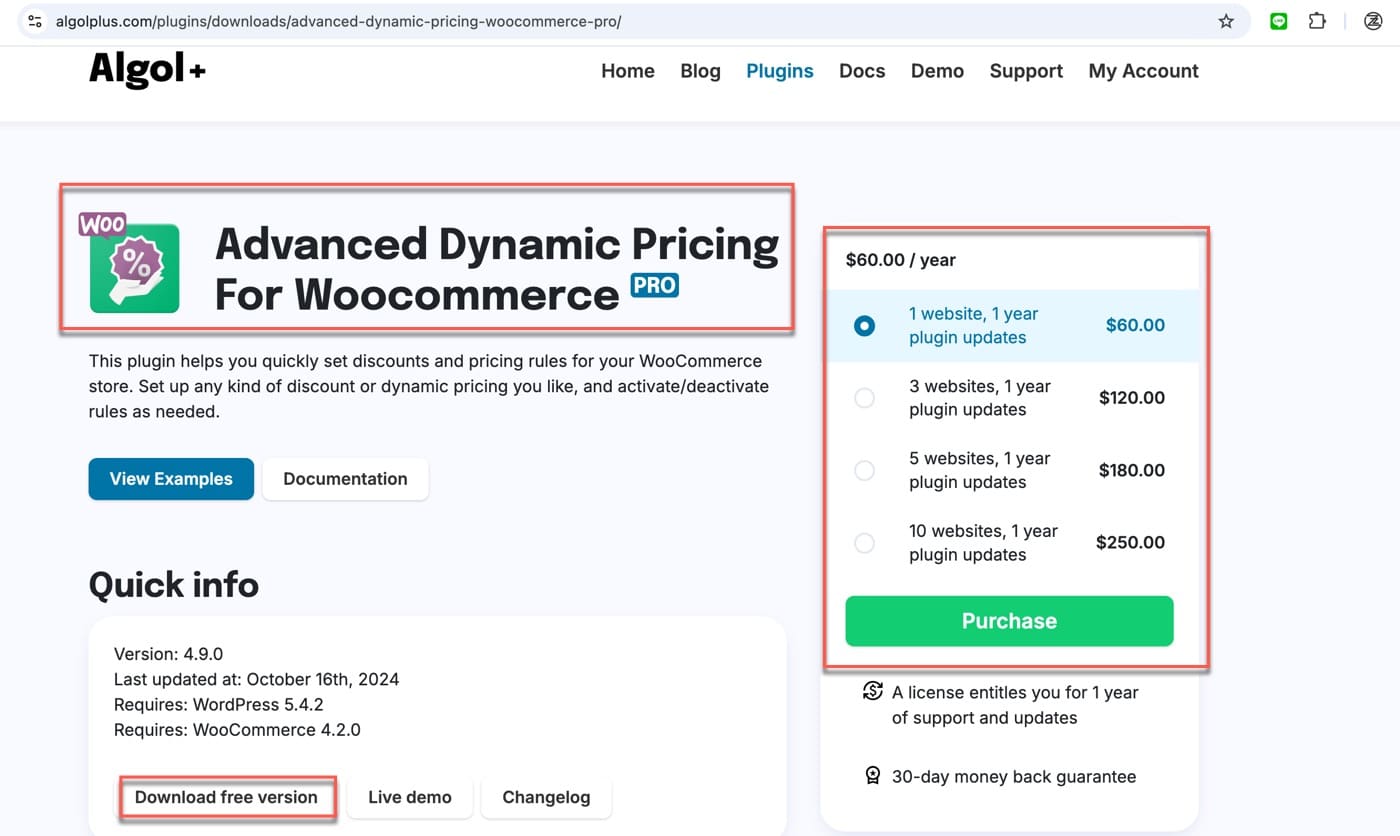The width and height of the screenshot is (1400, 836).
Task: Click Requires: WooCommerce 4.2.0 text
Action: point(237,730)
